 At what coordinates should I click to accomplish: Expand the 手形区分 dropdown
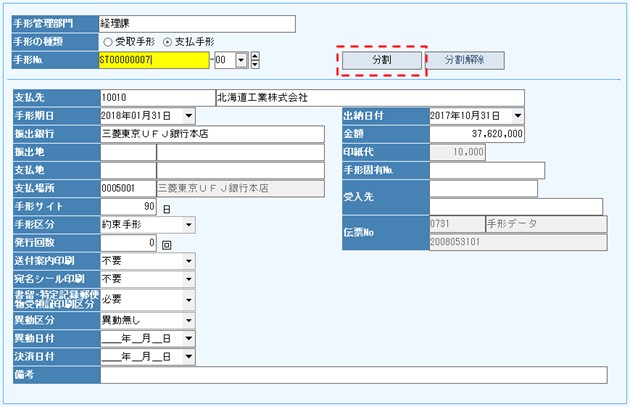coord(190,225)
